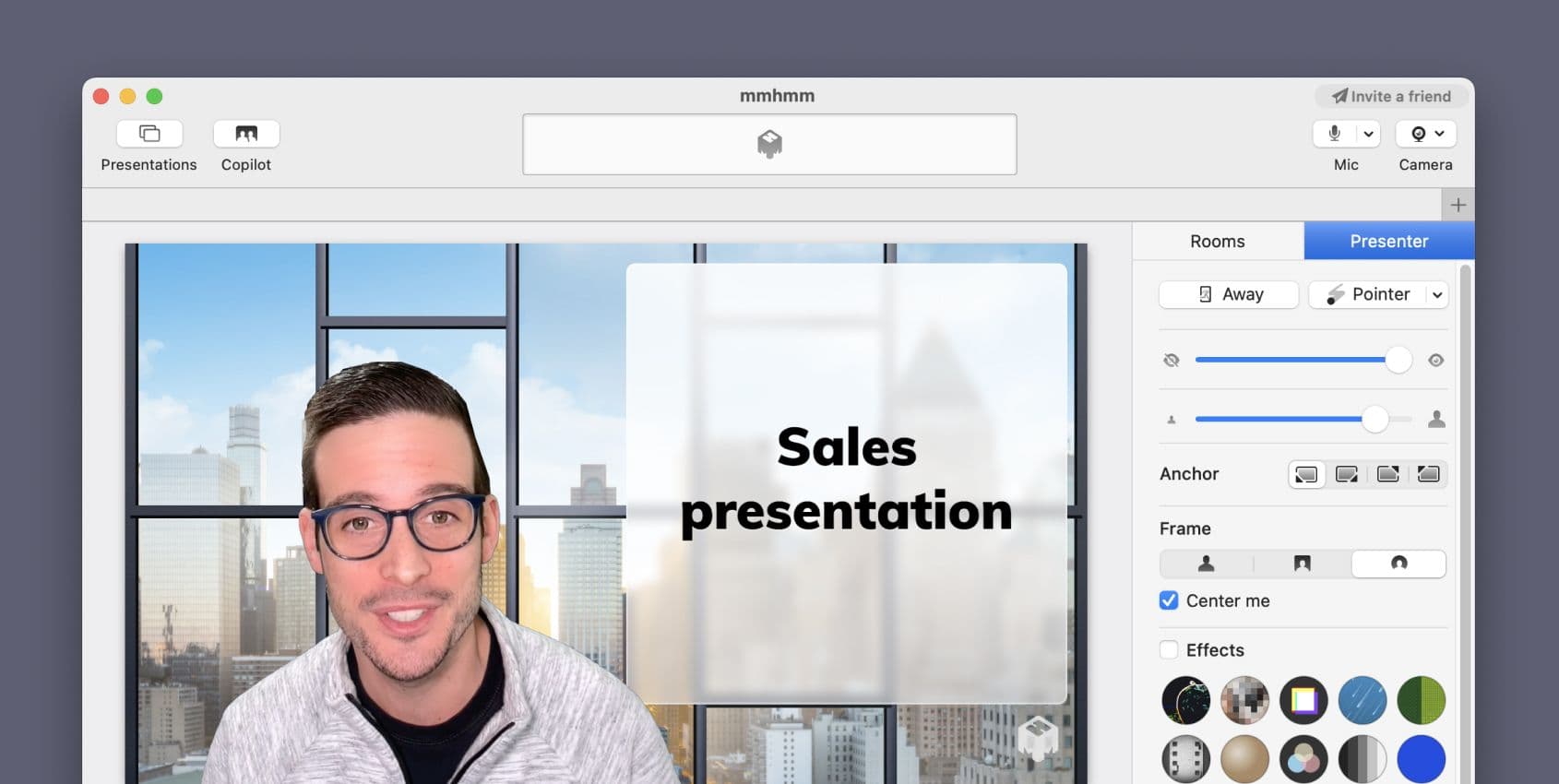
Task: Anchor presenter to the bottom-left corner
Action: coord(1306,474)
